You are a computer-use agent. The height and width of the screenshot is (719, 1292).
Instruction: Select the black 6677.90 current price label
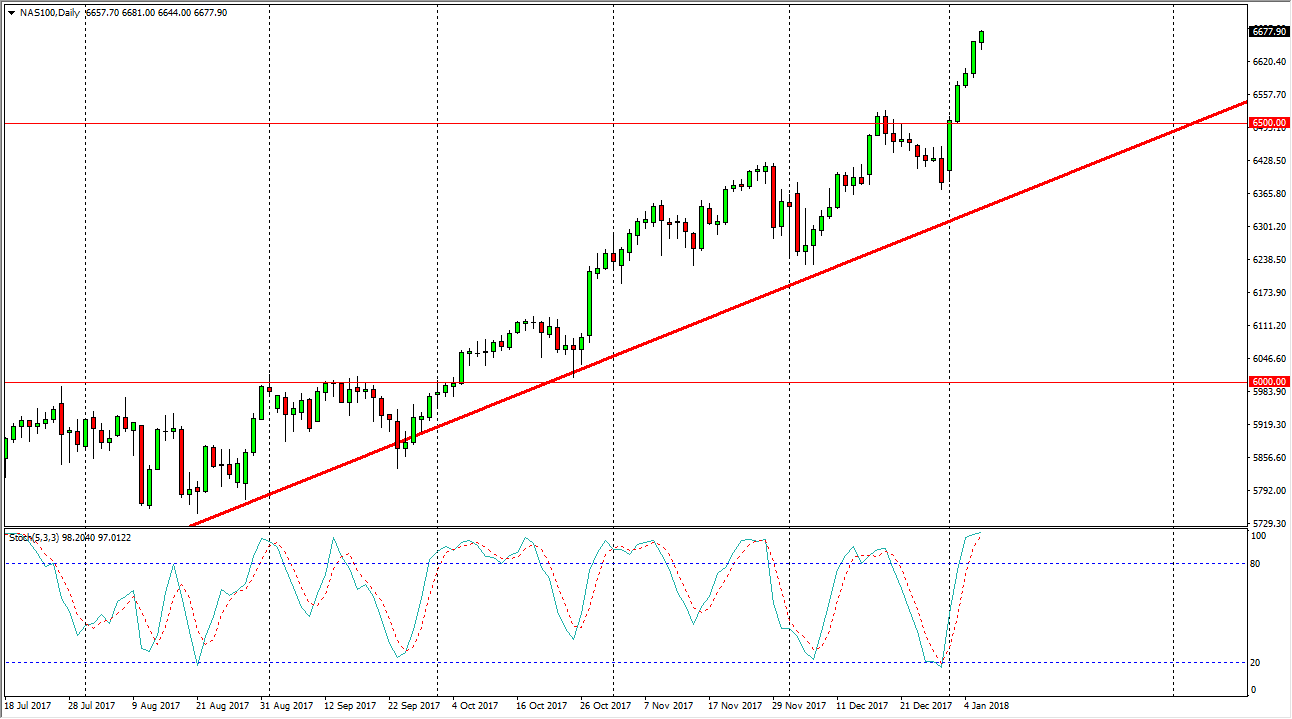[1268, 32]
